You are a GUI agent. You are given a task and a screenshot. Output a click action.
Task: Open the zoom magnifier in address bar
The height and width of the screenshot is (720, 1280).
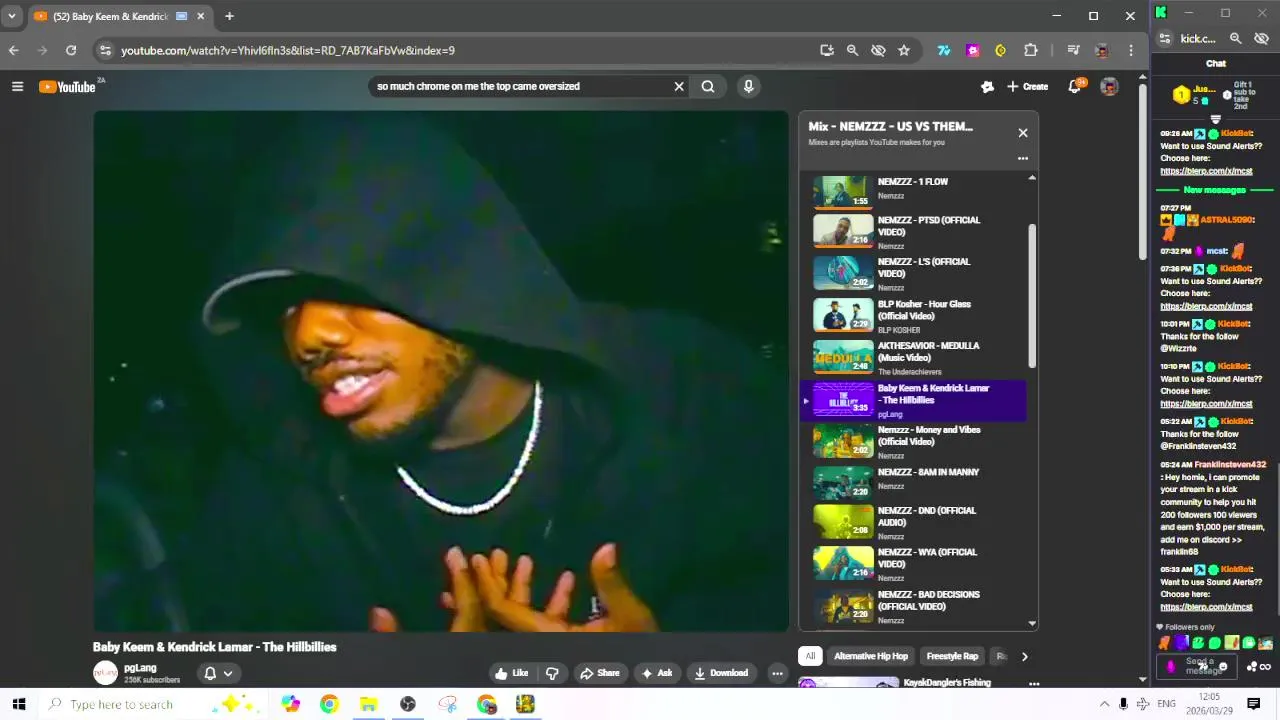pos(852,50)
